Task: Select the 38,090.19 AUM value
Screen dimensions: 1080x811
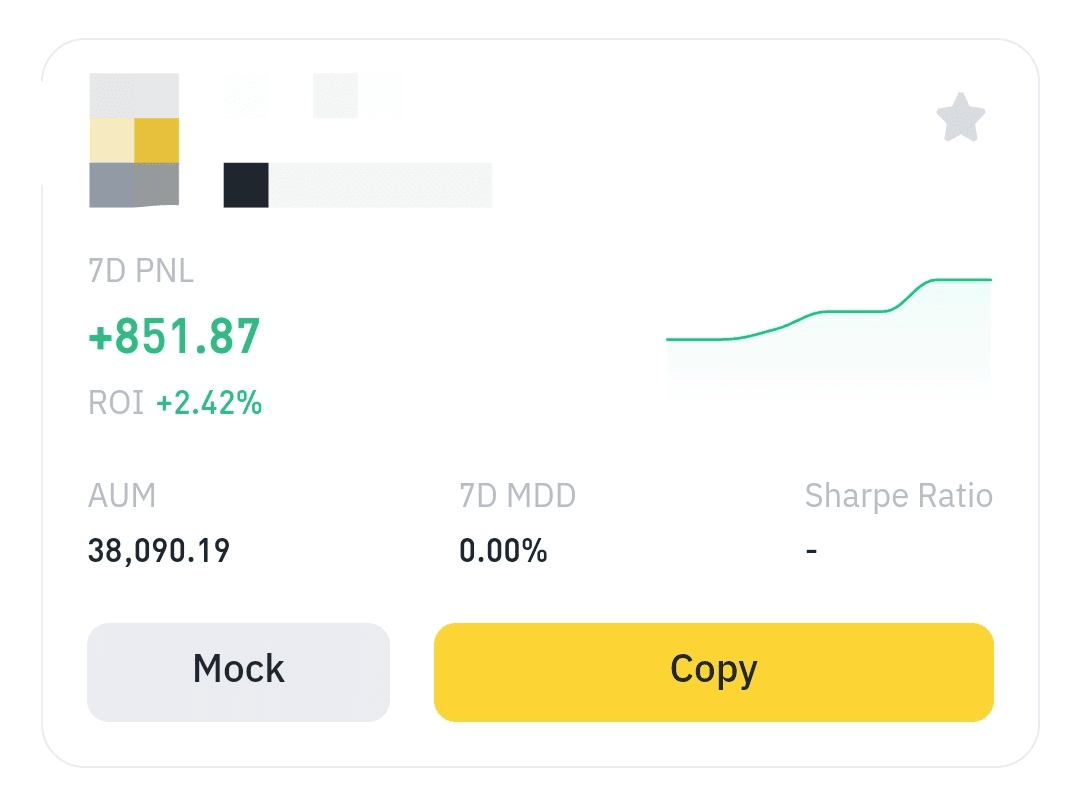Action: [x=159, y=550]
